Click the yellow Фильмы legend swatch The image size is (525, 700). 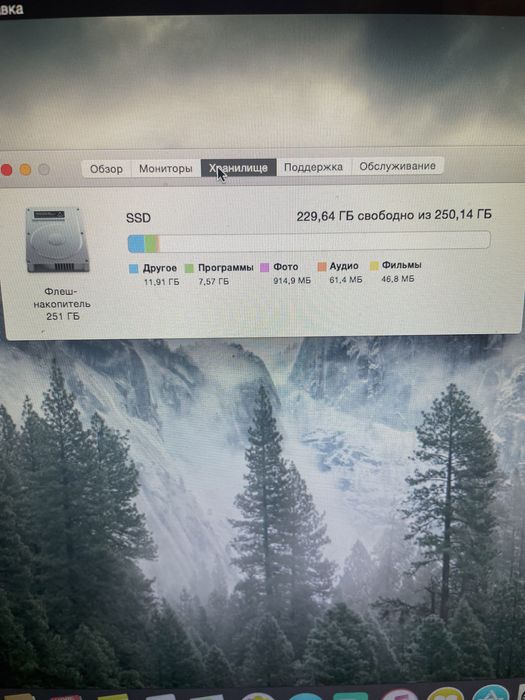click(374, 266)
